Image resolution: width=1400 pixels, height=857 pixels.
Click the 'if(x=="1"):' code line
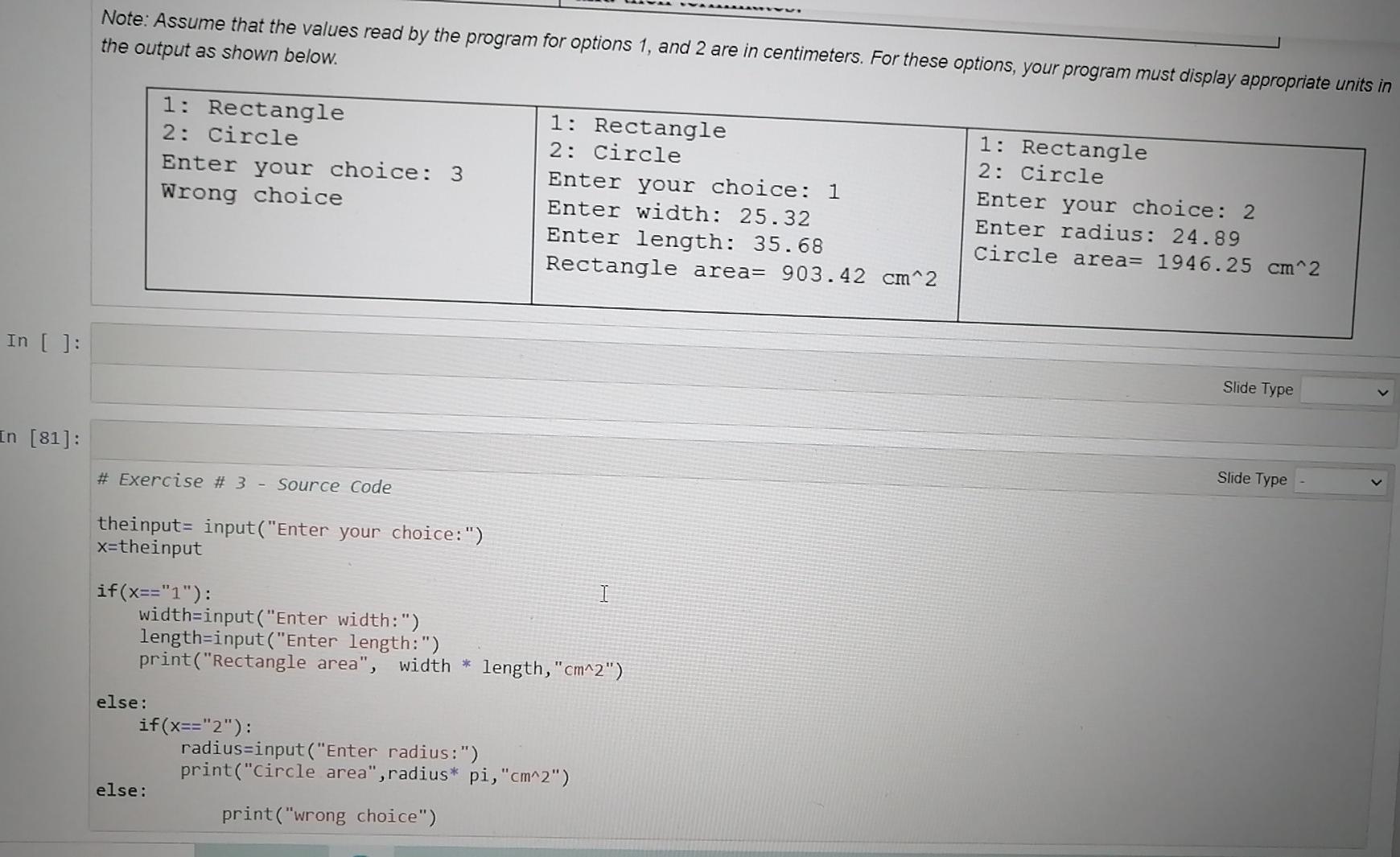tap(154, 592)
